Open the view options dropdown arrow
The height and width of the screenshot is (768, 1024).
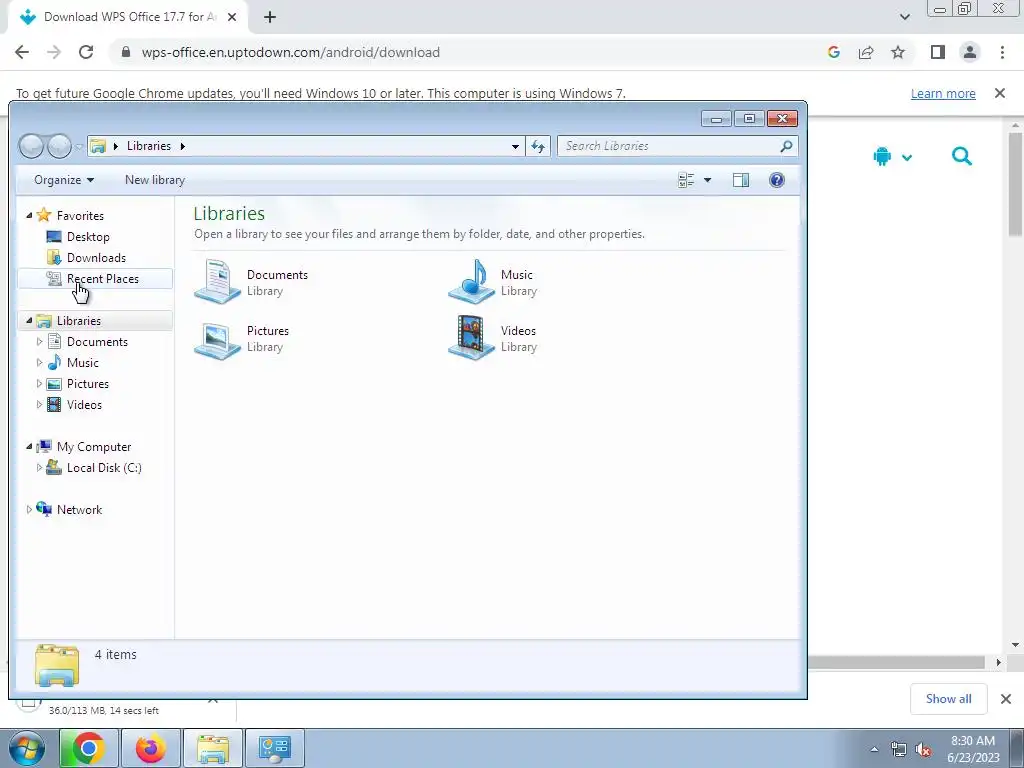tap(707, 180)
